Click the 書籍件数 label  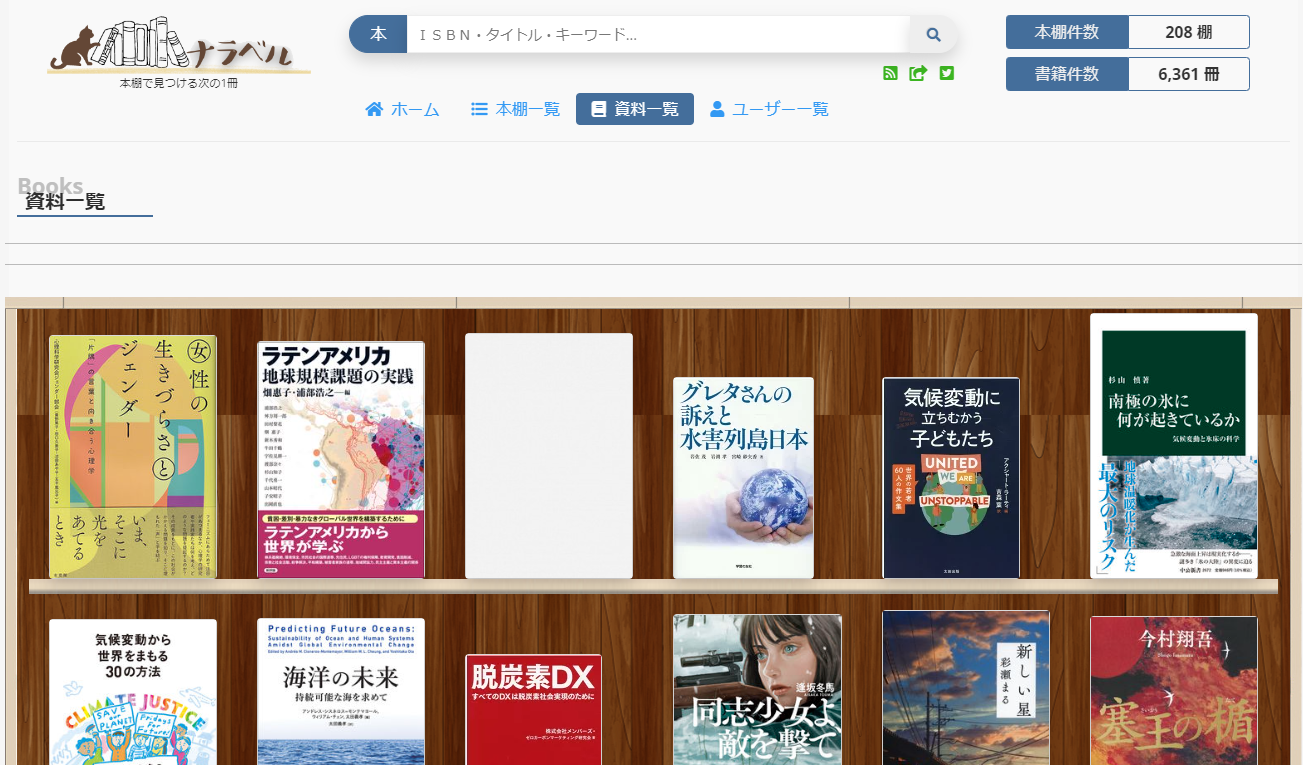(1067, 74)
